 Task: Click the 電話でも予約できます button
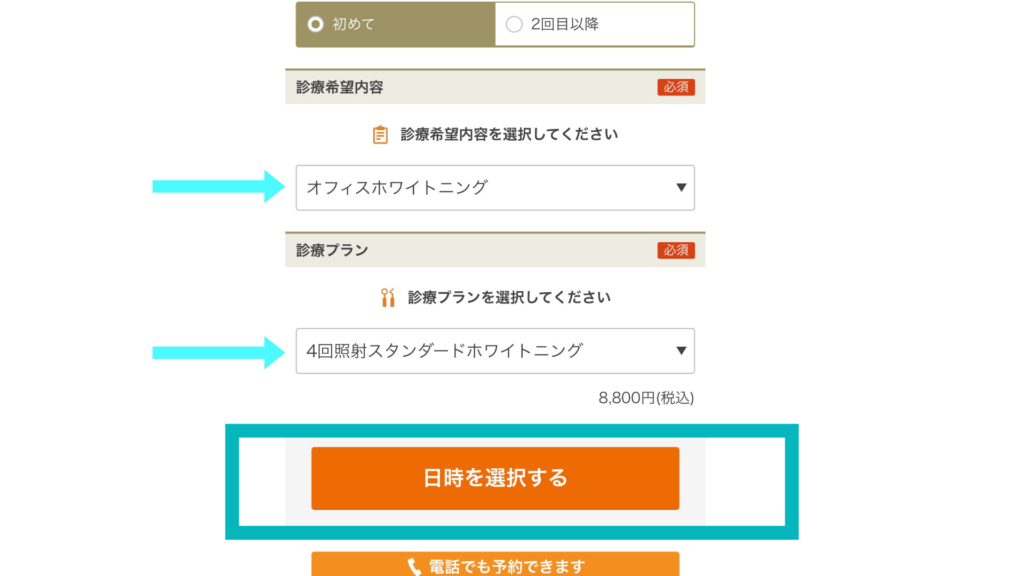coord(495,564)
